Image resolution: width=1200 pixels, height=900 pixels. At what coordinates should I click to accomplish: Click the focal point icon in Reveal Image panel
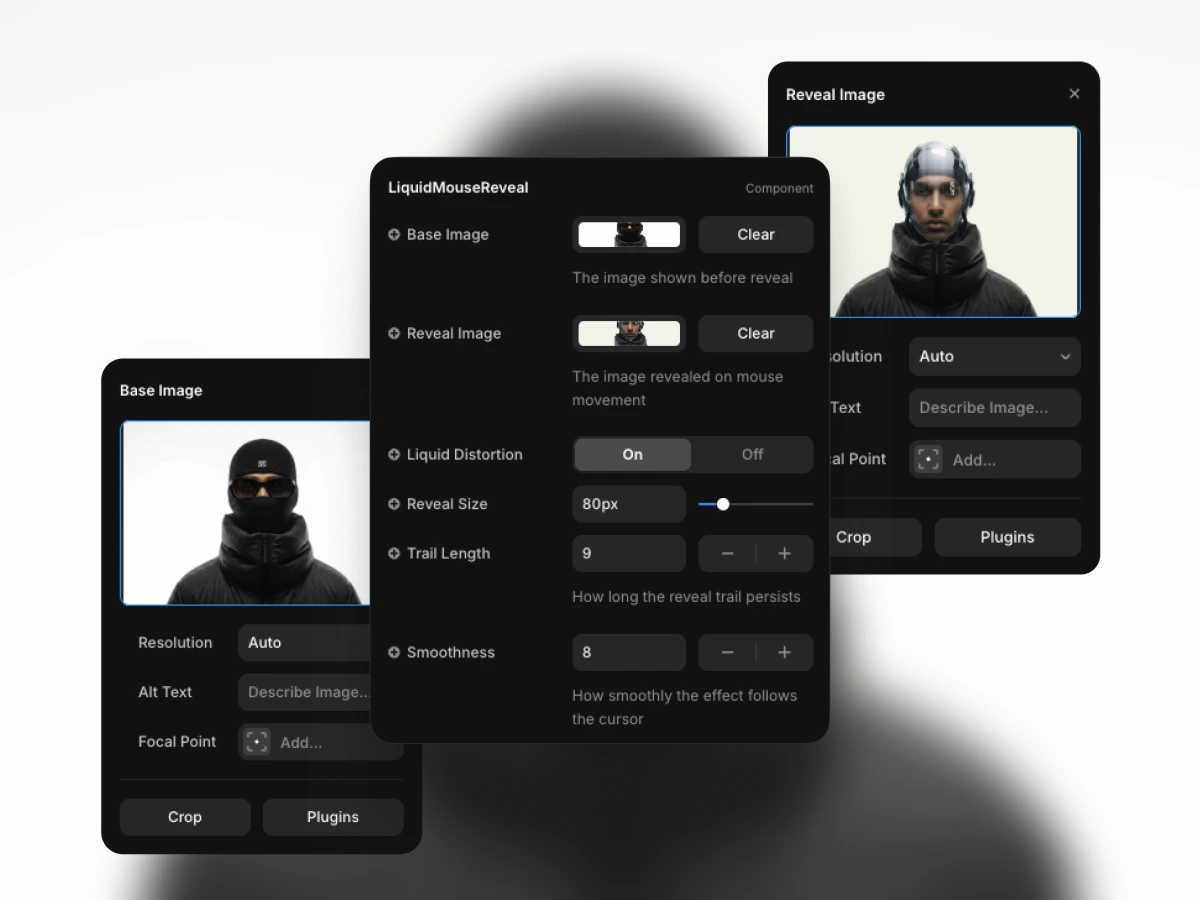929,460
